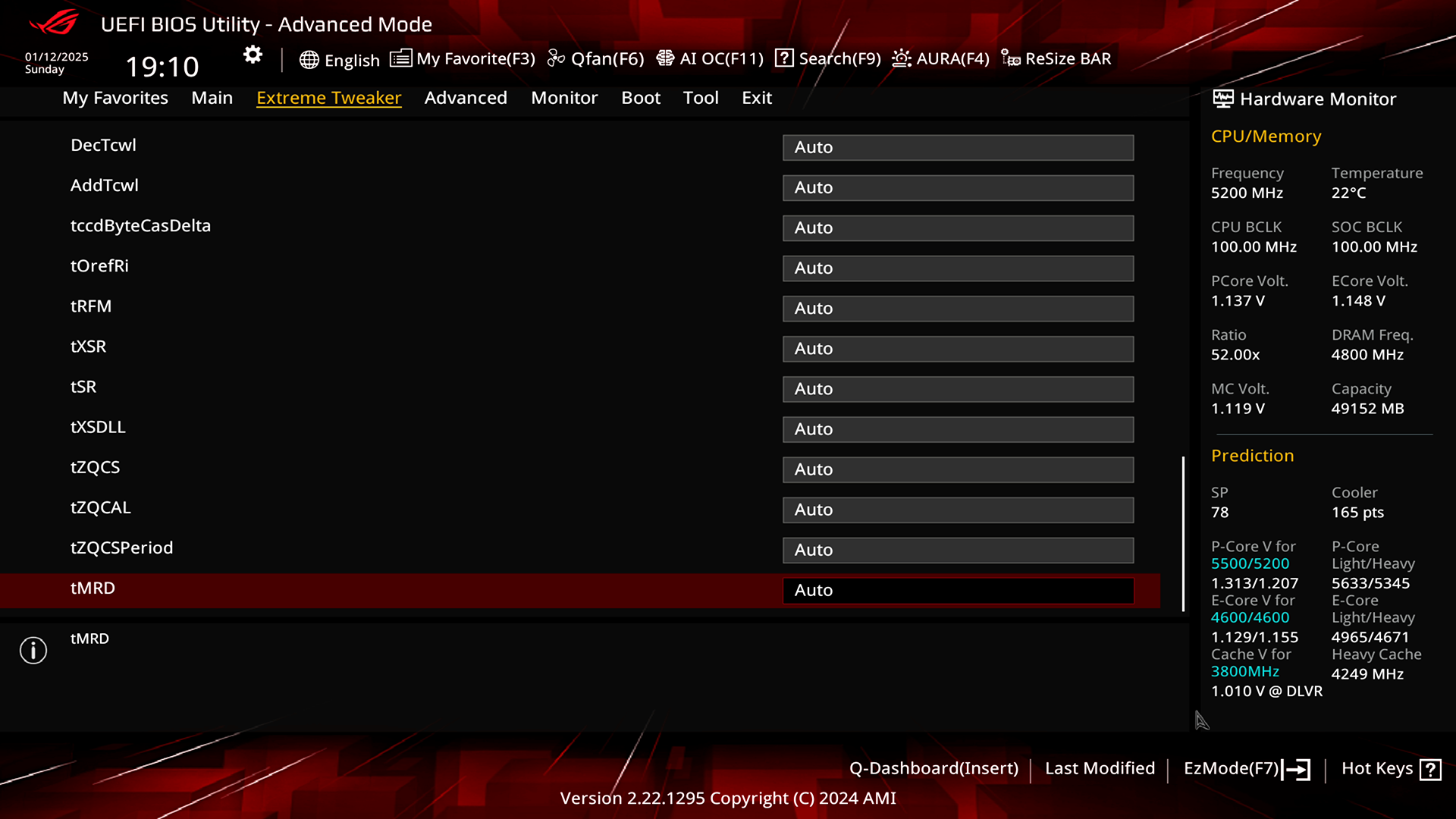The height and width of the screenshot is (819, 1456).
Task: Open AURA lighting settings
Action: 940,58
